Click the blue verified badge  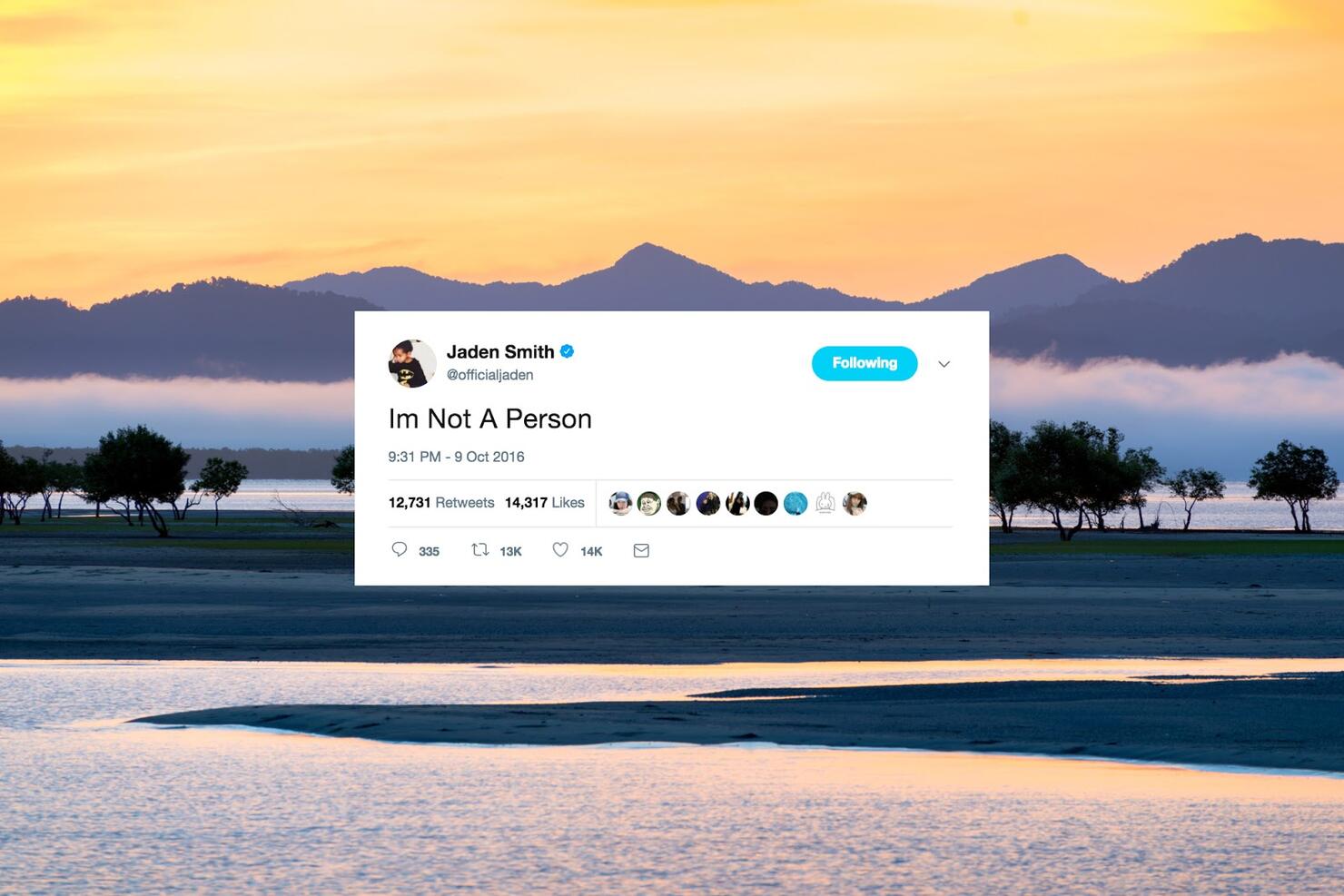click(567, 351)
